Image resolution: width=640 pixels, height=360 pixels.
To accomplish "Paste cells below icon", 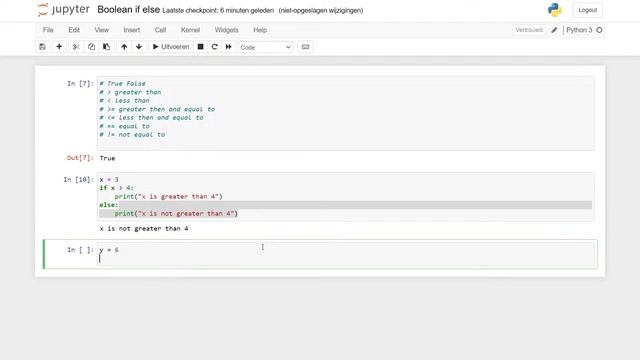I will [x=107, y=47].
